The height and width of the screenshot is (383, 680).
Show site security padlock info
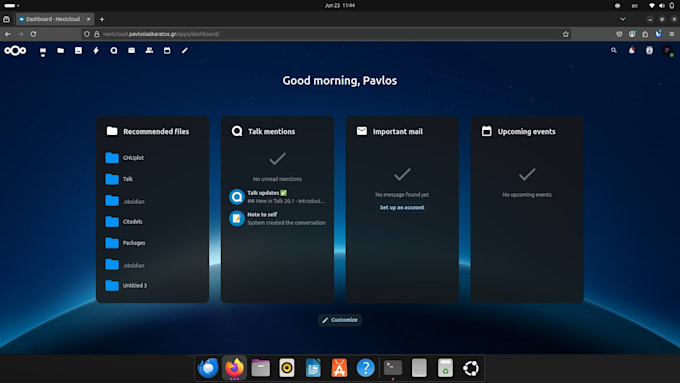pyautogui.click(x=97, y=34)
